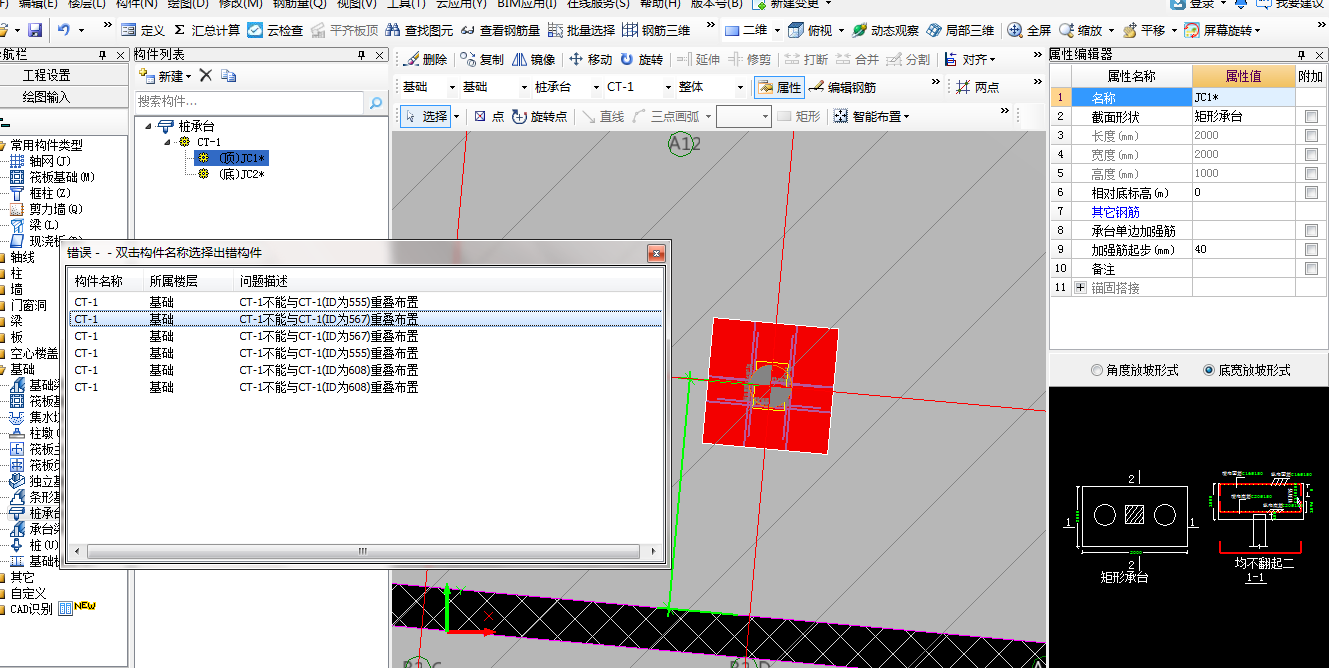Open 钢筋量(Q) menu
The width and height of the screenshot is (1329, 668).
(x=300, y=4)
